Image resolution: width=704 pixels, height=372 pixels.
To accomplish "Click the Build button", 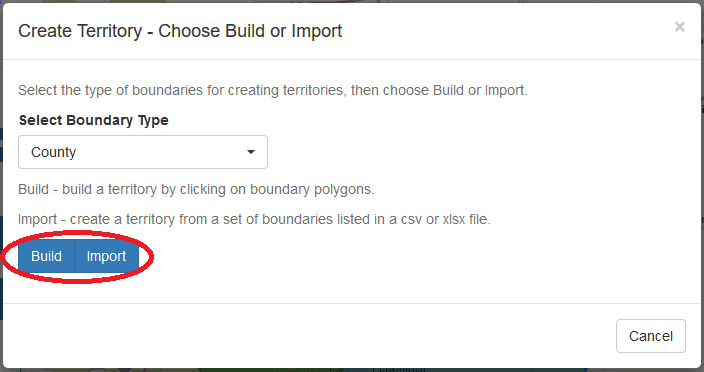I will (x=46, y=256).
